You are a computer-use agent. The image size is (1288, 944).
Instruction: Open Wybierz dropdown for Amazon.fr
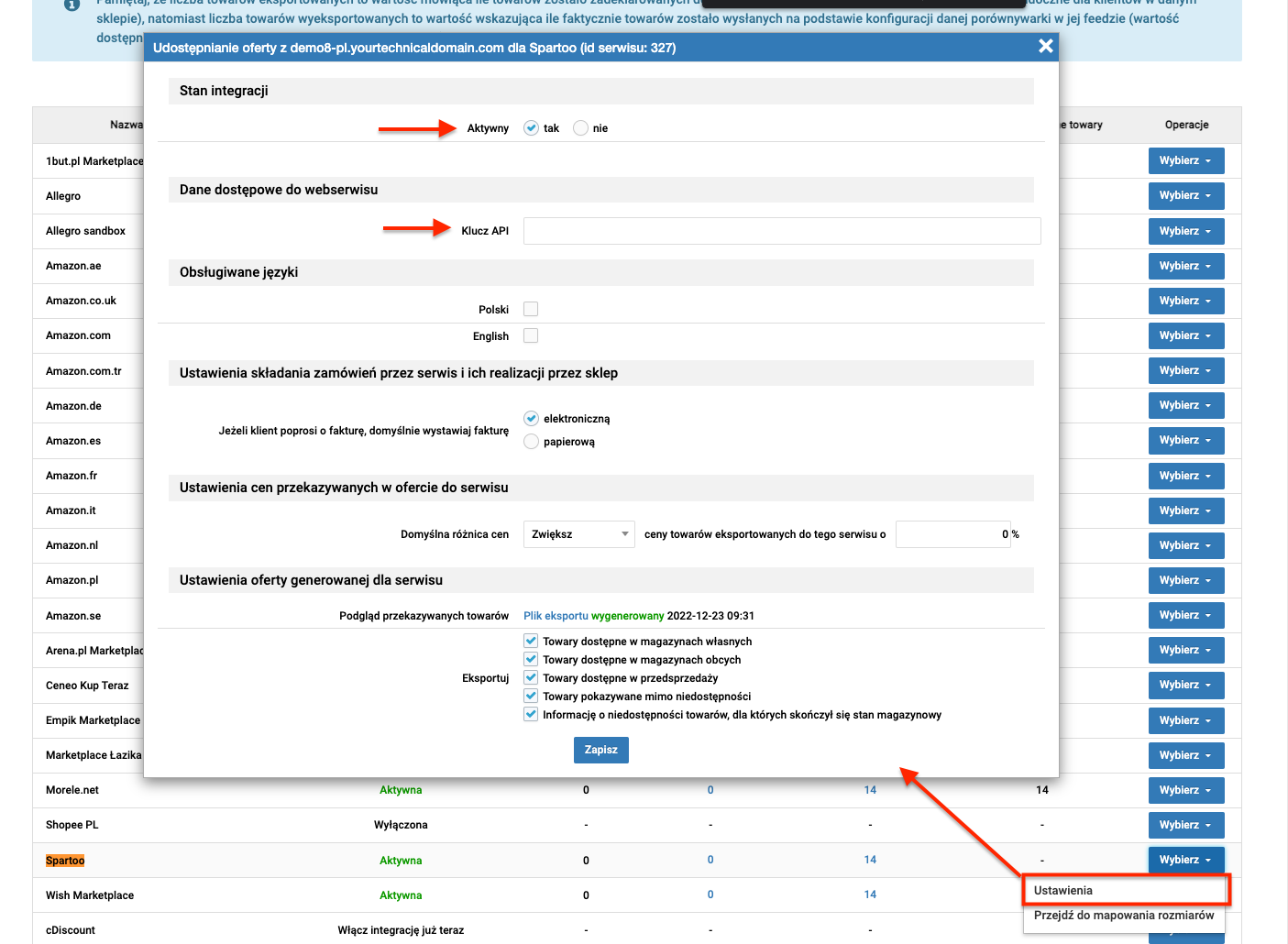tap(1186, 476)
